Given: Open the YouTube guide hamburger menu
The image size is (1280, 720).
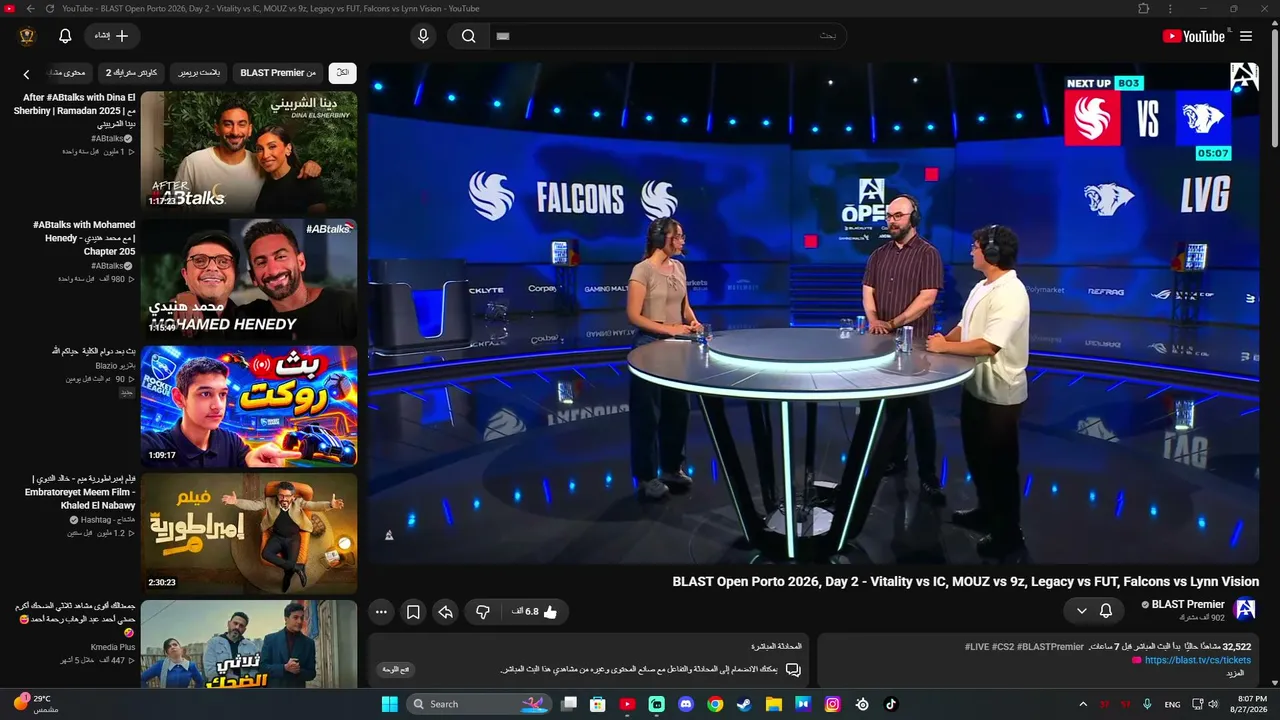Looking at the screenshot, I should pyautogui.click(x=1246, y=36).
